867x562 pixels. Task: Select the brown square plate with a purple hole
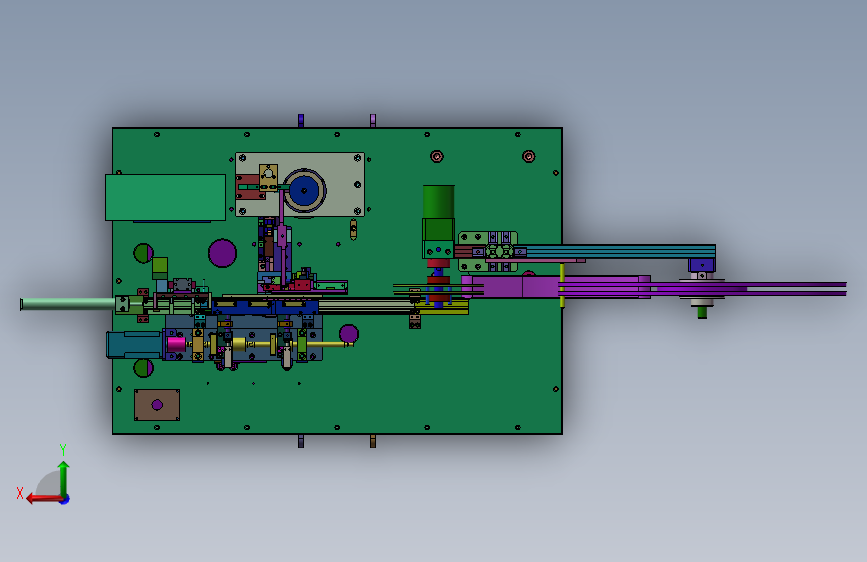tap(157, 405)
